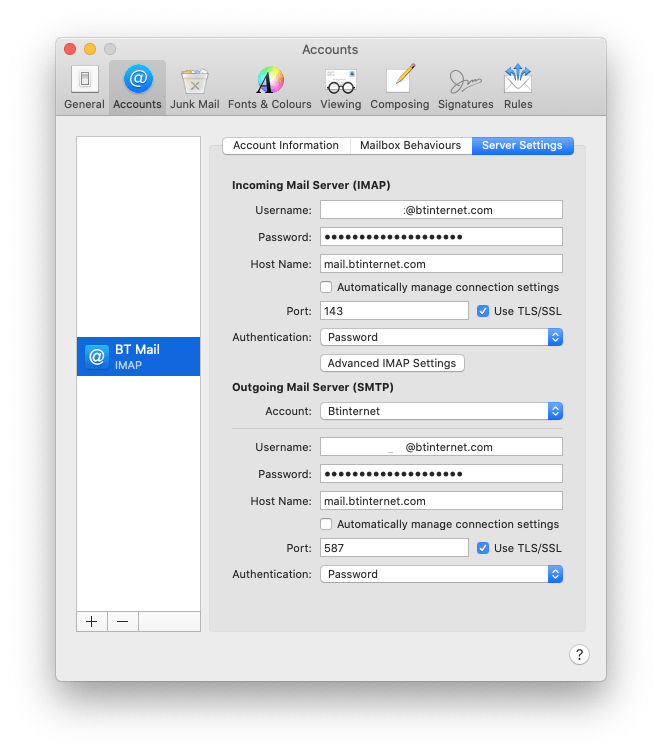
Task: Toggle outgoing Use TLS/SSL checkbox
Action: pos(483,548)
